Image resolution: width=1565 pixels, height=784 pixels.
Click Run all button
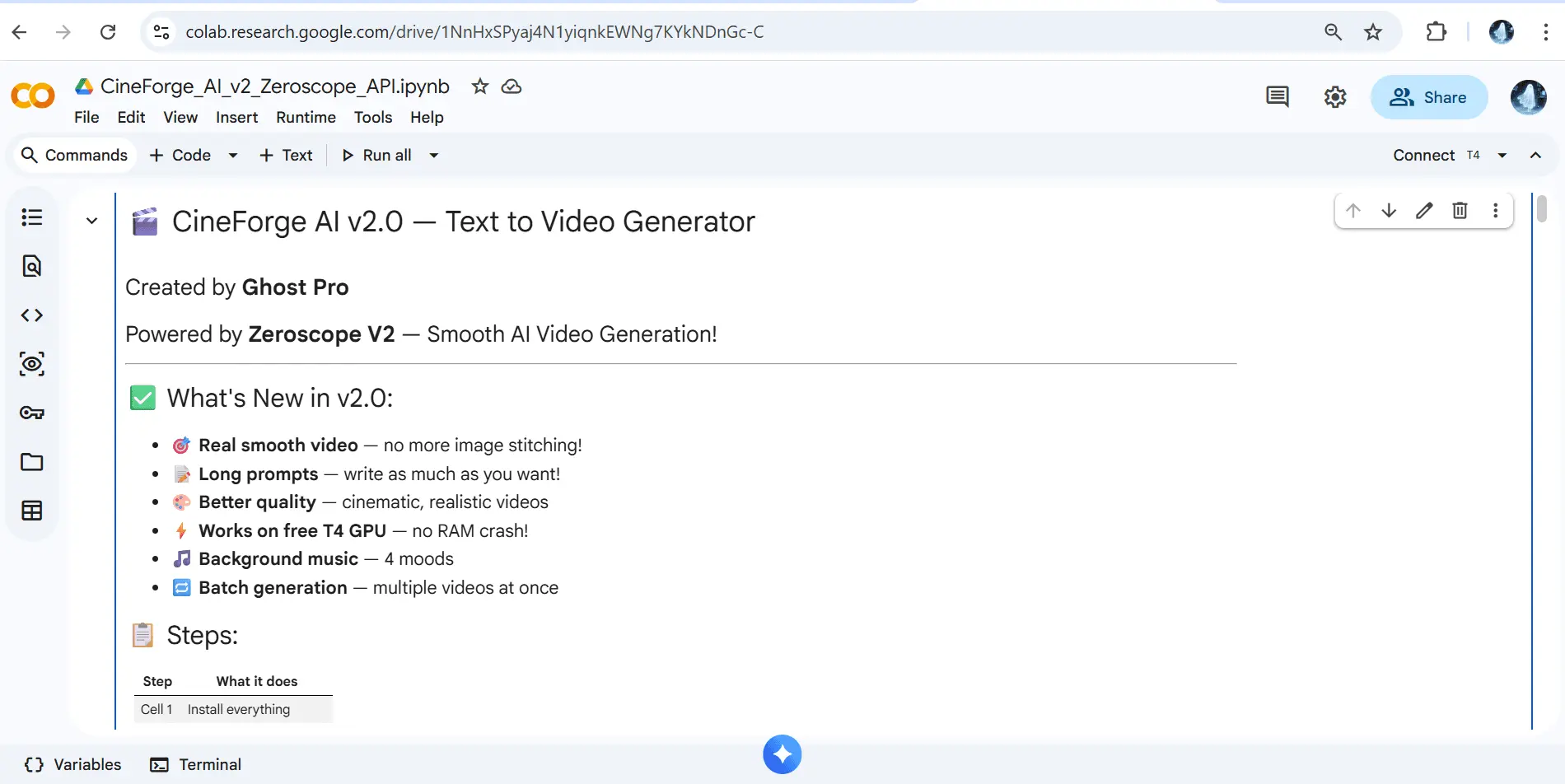click(x=377, y=156)
